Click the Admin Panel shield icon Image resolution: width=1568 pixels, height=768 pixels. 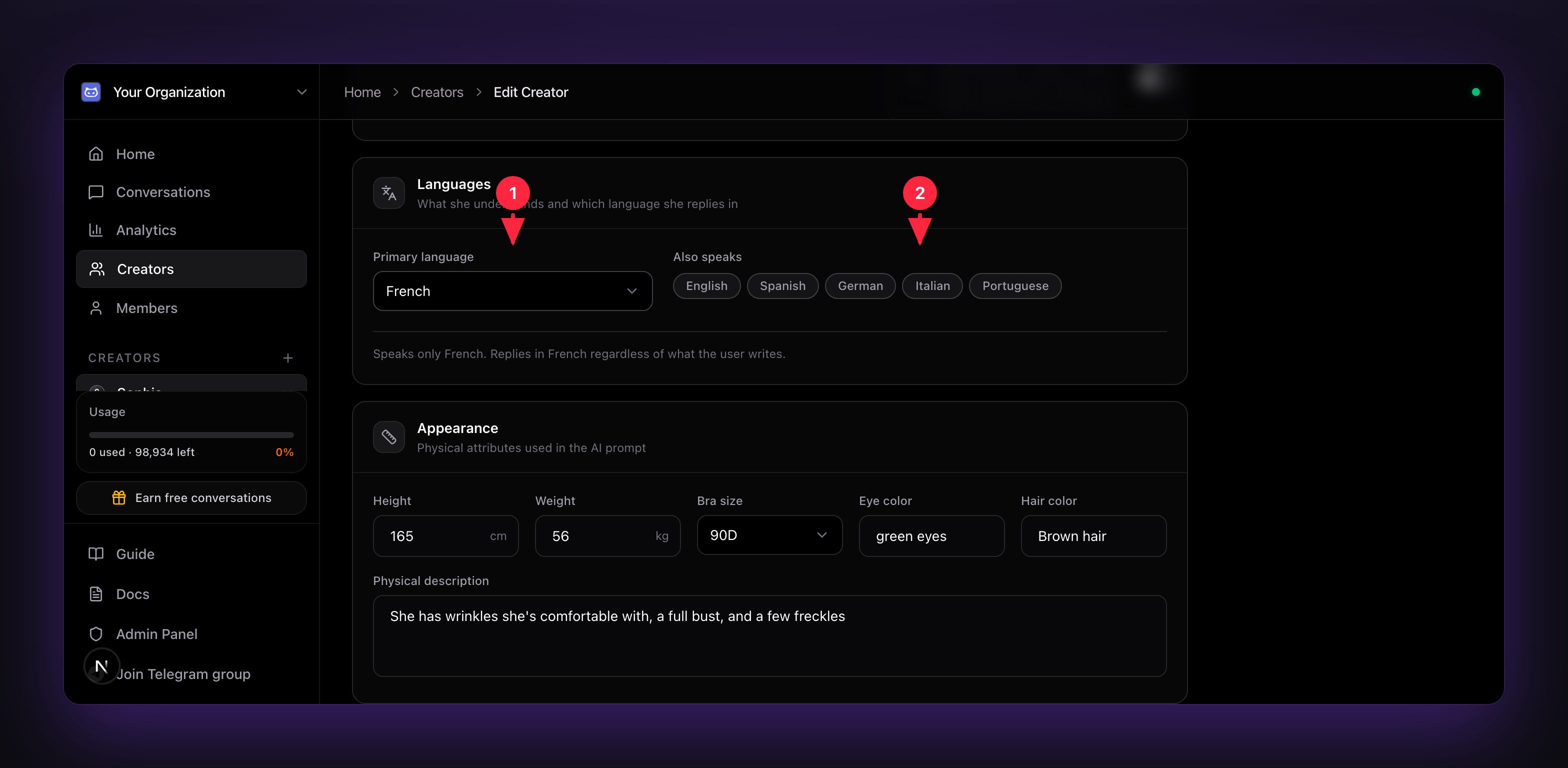[x=96, y=634]
